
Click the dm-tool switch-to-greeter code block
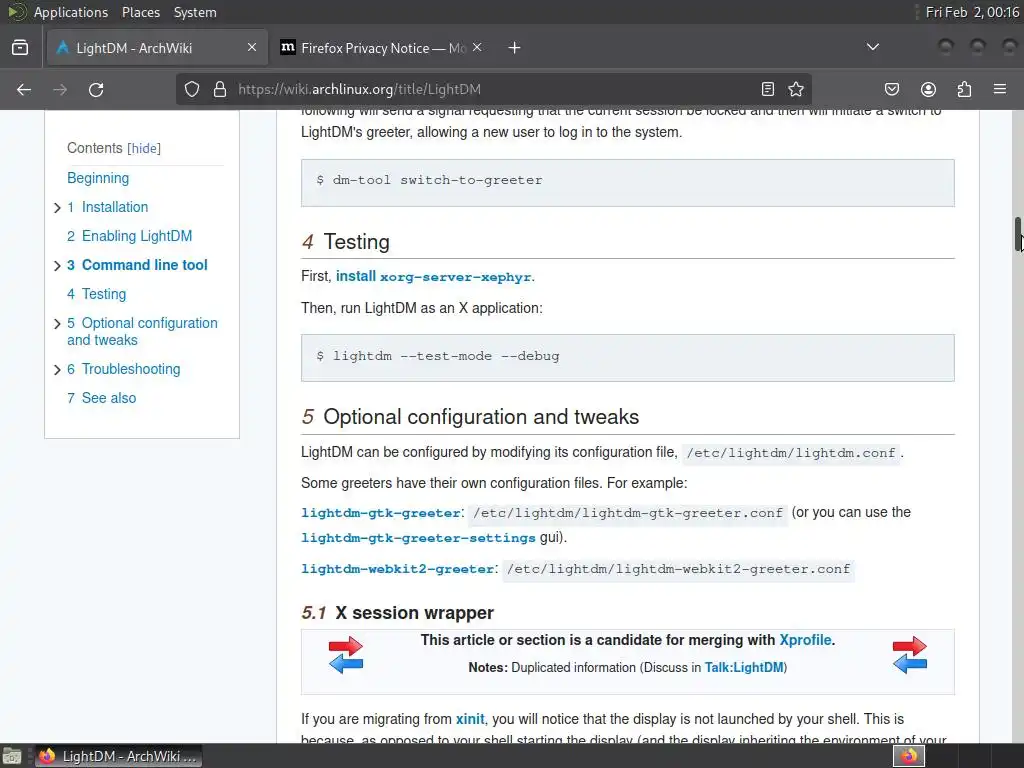point(628,183)
